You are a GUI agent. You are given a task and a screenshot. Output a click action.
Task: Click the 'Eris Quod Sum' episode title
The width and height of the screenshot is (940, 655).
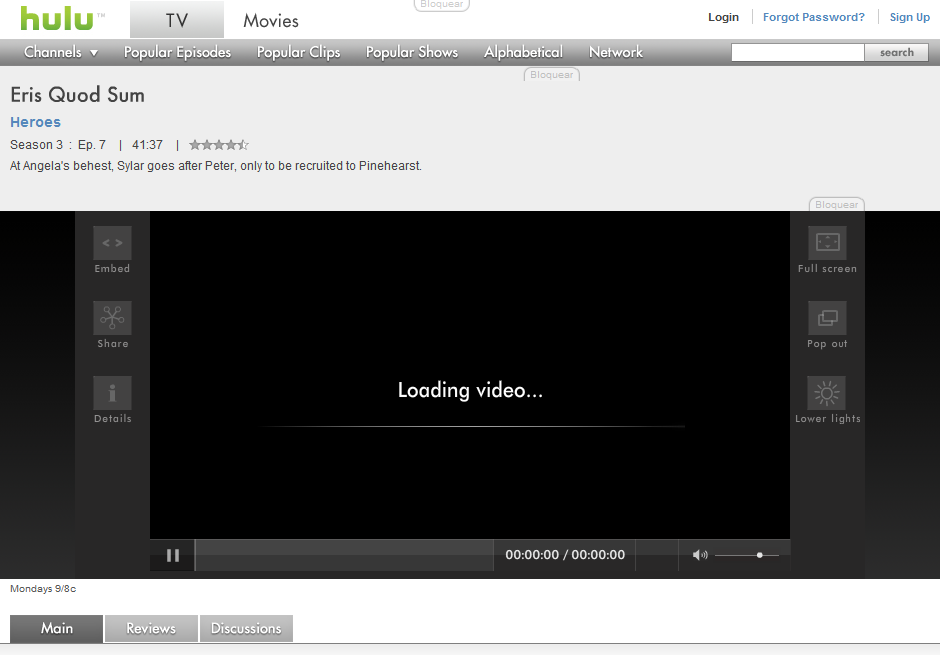(77, 95)
